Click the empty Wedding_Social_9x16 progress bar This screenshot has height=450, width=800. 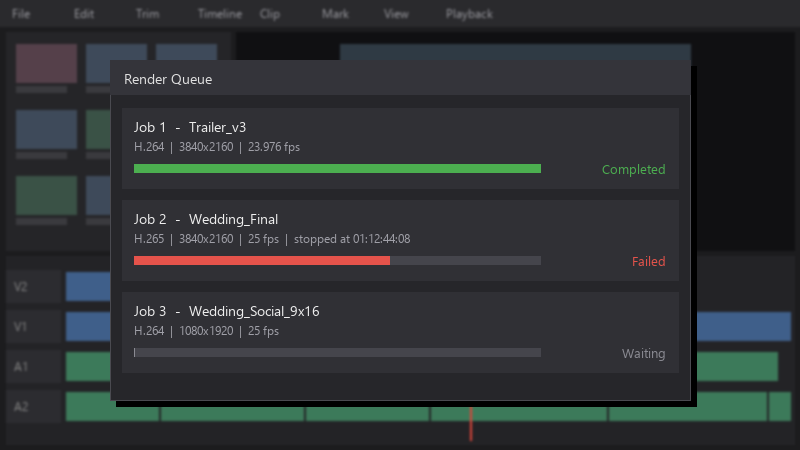(337, 353)
